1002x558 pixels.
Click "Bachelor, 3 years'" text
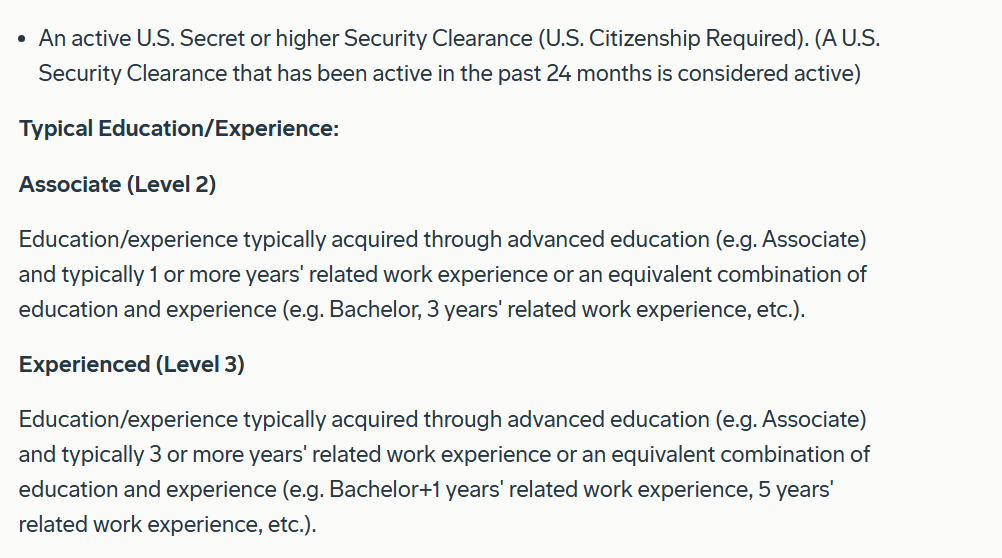(415, 309)
